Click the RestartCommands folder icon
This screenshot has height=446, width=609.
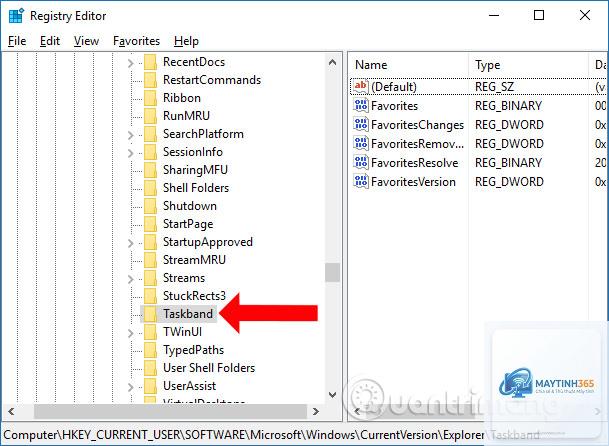(150, 80)
